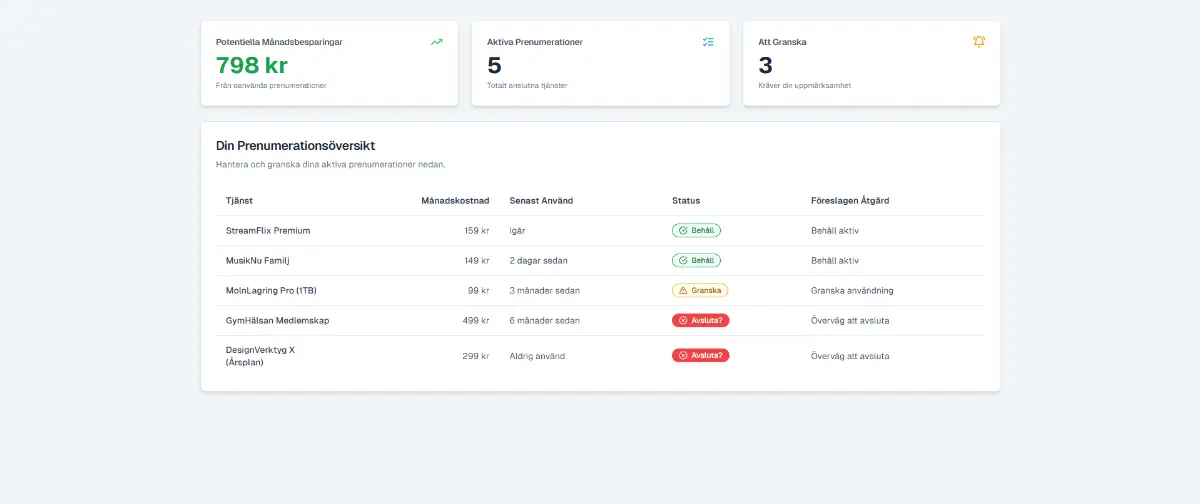Click the Tjänst column header
Screen dimensions: 1200x504
tap(240, 200)
